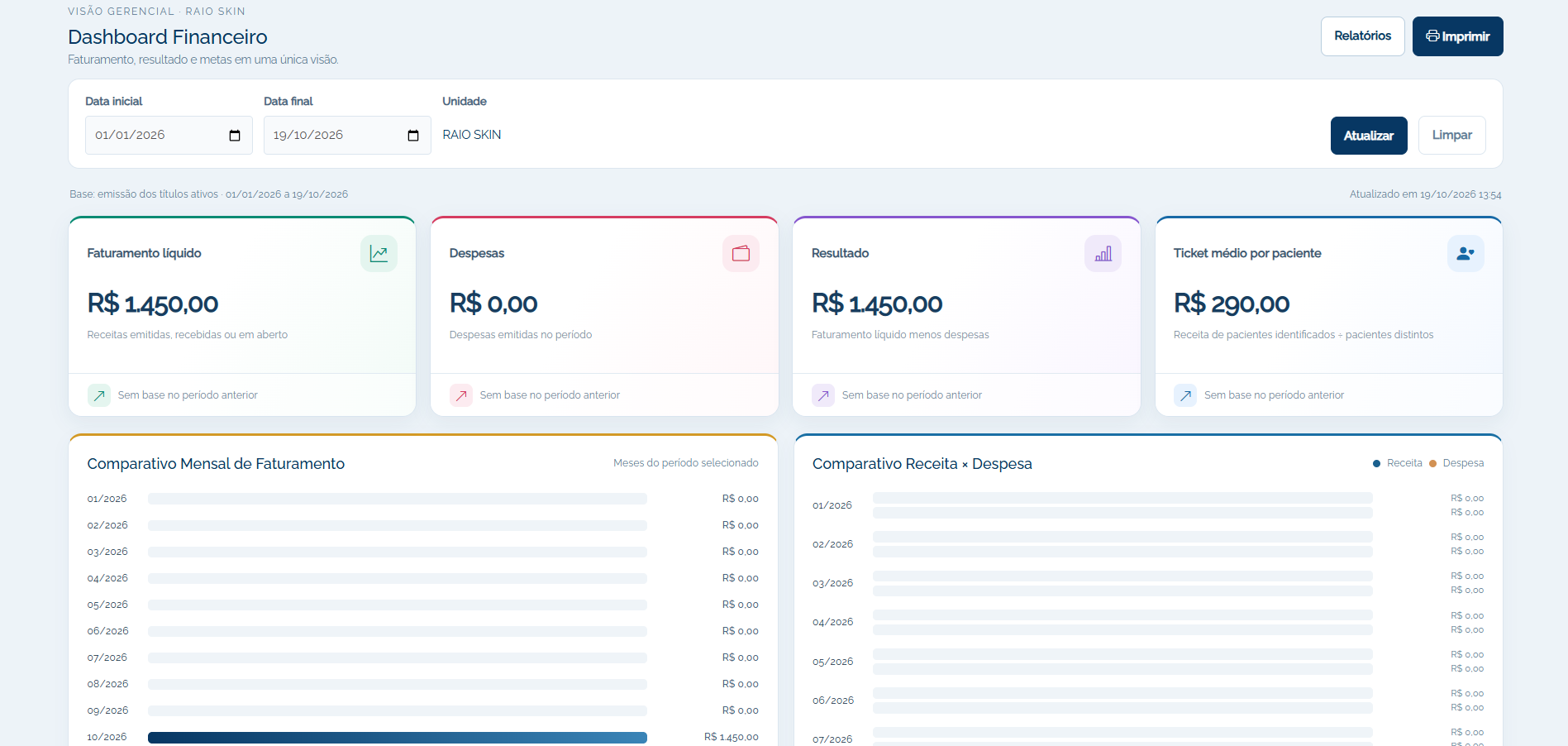Click trend arrow in Resultado card
Screen dimensions: 1568x746
coord(823,395)
